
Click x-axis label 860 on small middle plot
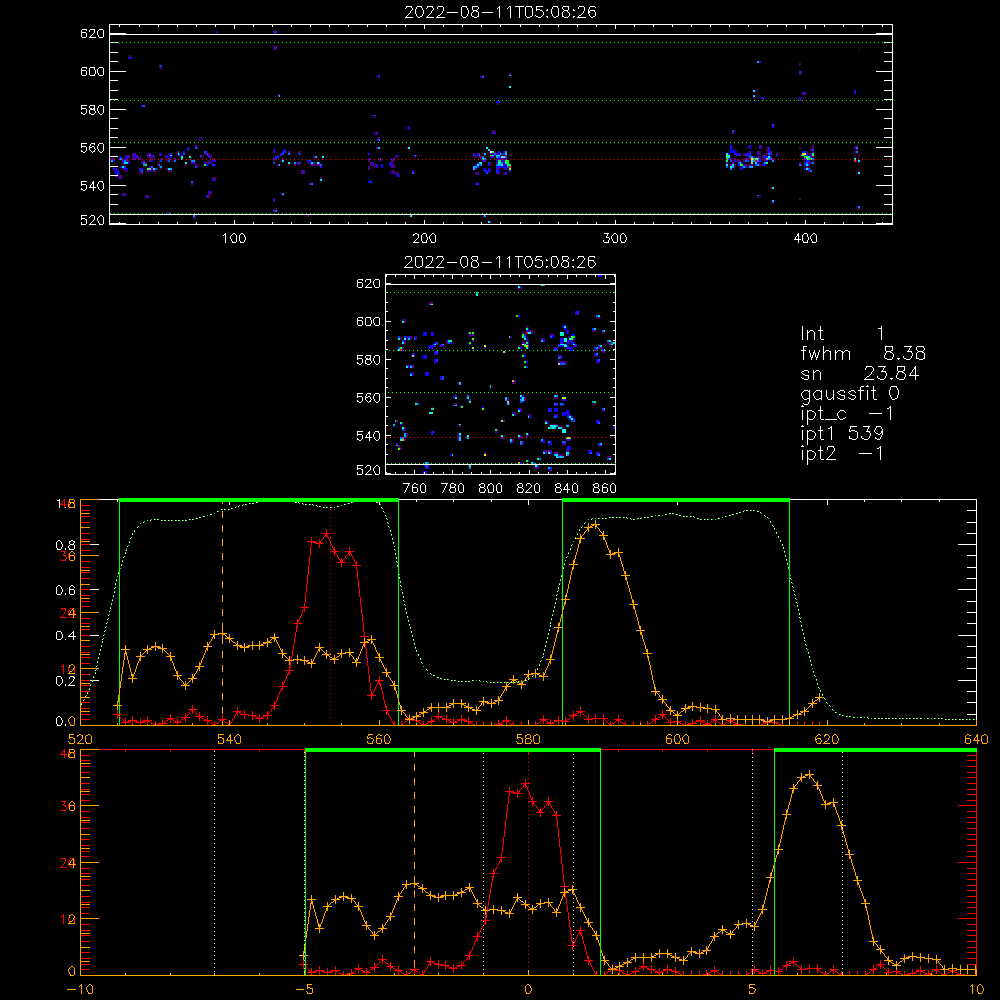(605, 488)
